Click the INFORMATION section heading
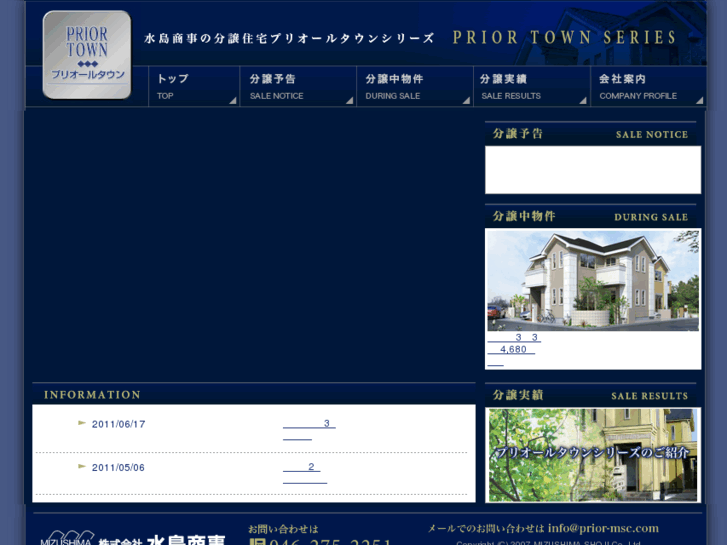727x545 pixels. point(92,395)
